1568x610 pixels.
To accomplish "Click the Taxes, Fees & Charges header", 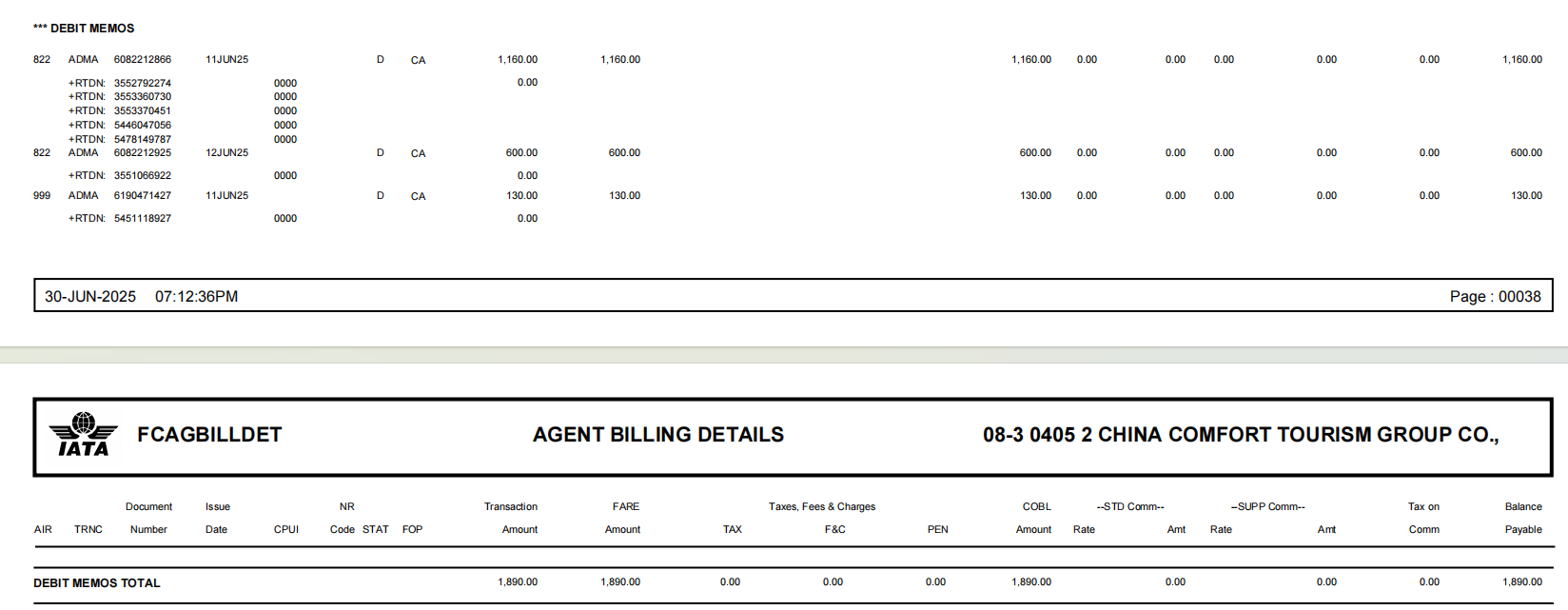I will point(822,507).
